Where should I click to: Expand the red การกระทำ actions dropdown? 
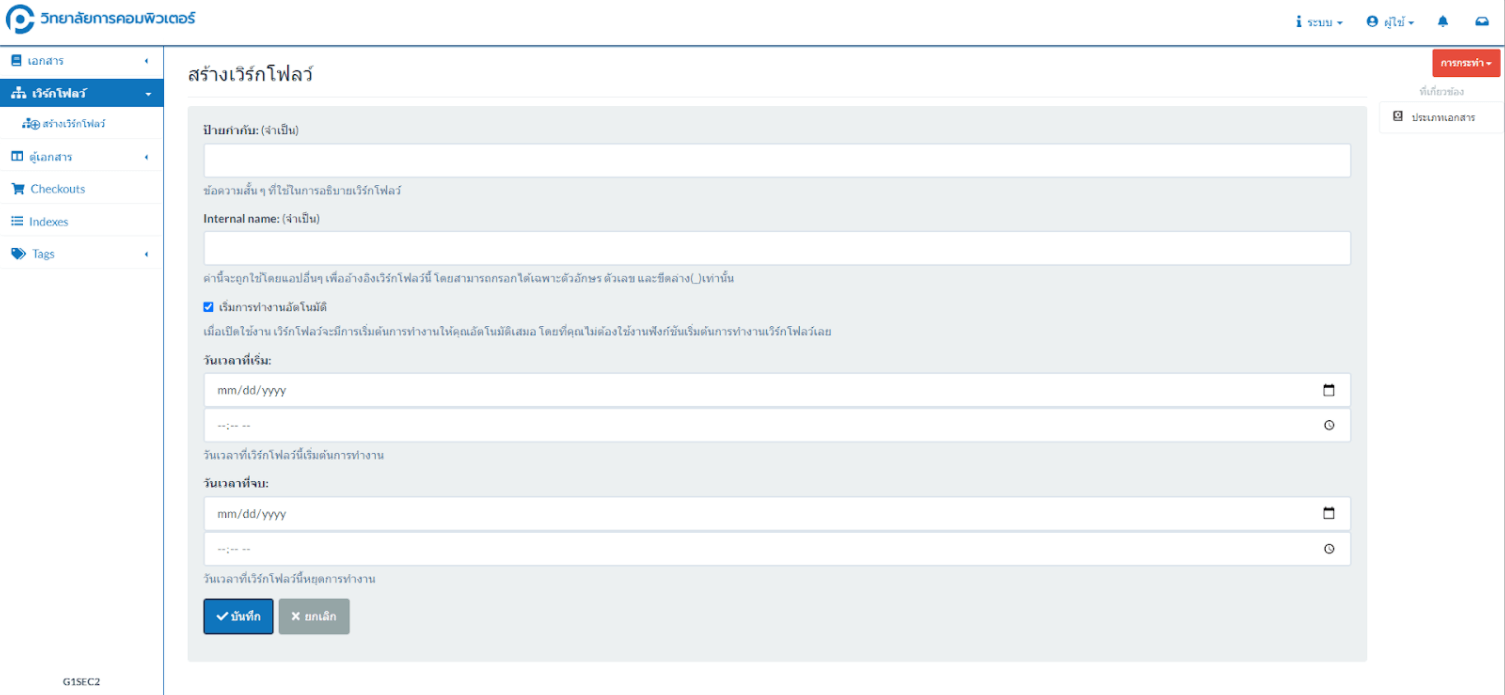[1465, 62]
